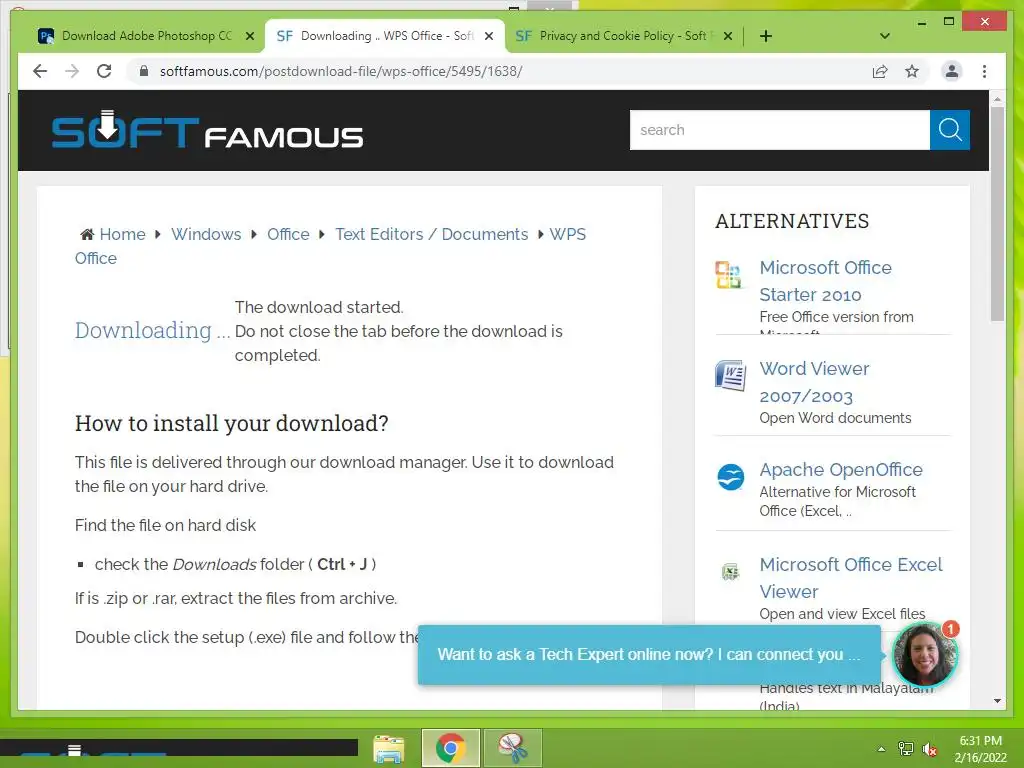Open Chrome three-dot menu
Screen dimensions: 1024x768
click(984, 71)
